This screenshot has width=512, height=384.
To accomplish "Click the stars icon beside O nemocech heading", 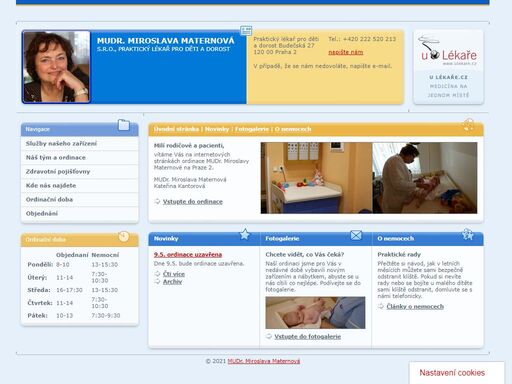I will click(x=468, y=234).
